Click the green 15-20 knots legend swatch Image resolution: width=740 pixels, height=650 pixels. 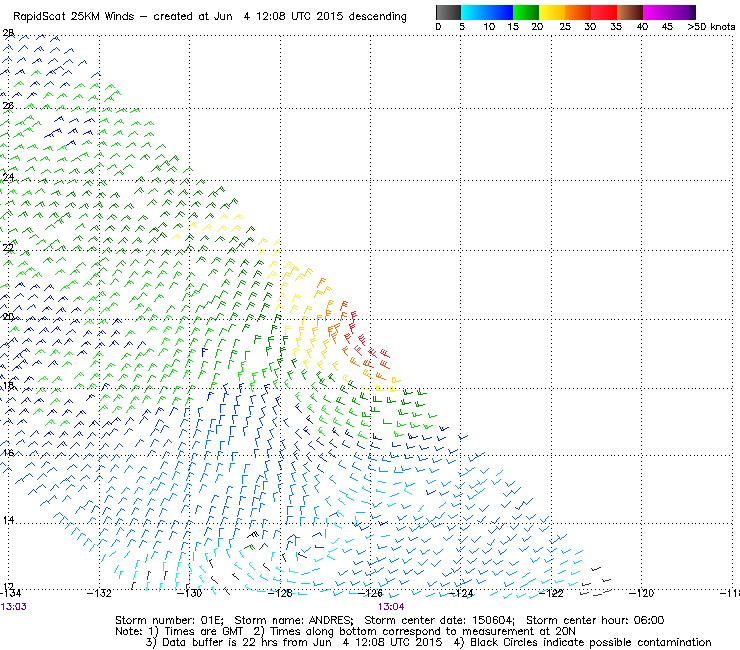tap(526, 12)
